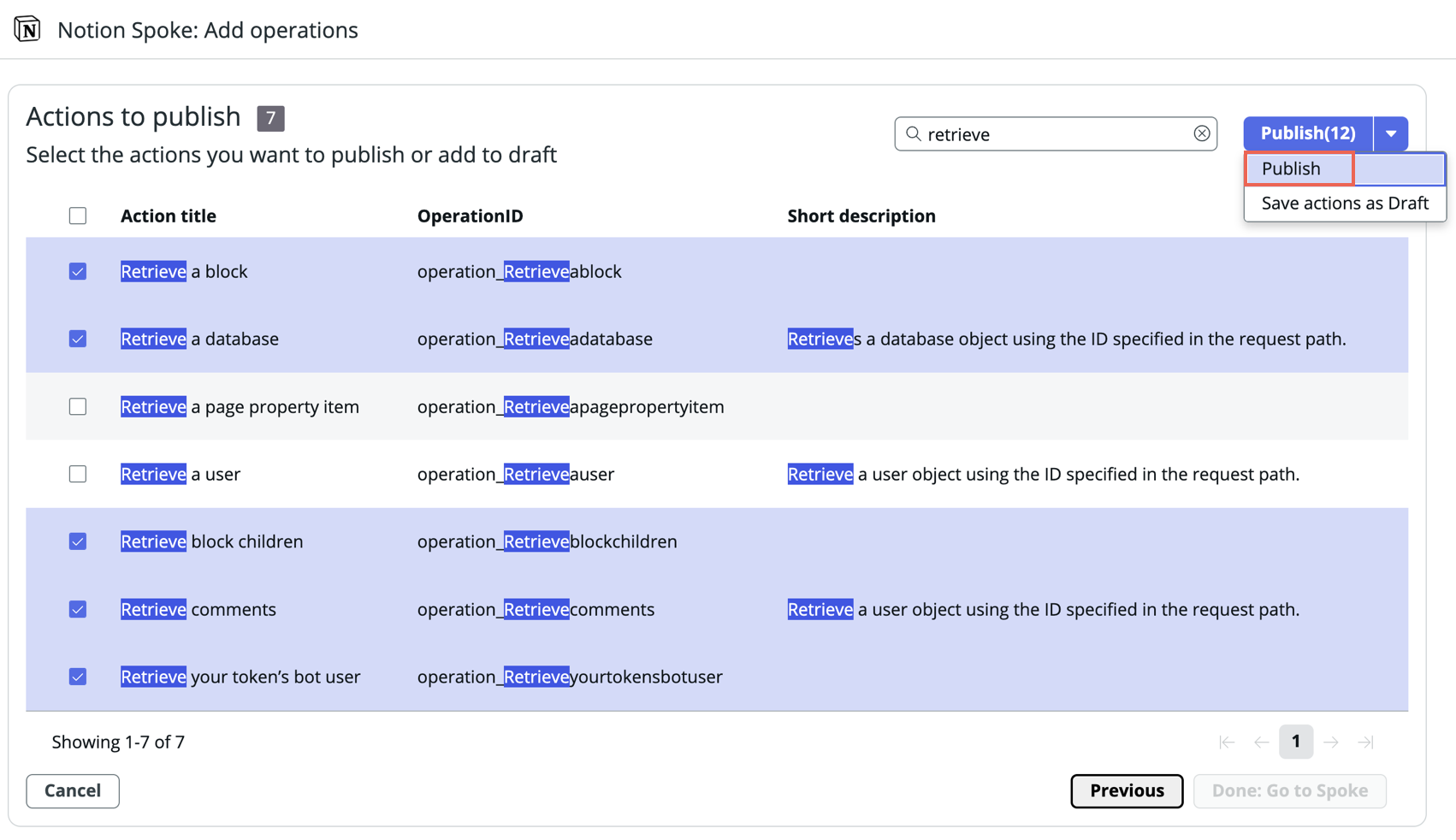Go to the first page arrow
The image size is (1456, 840).
tap(1227, 742)
